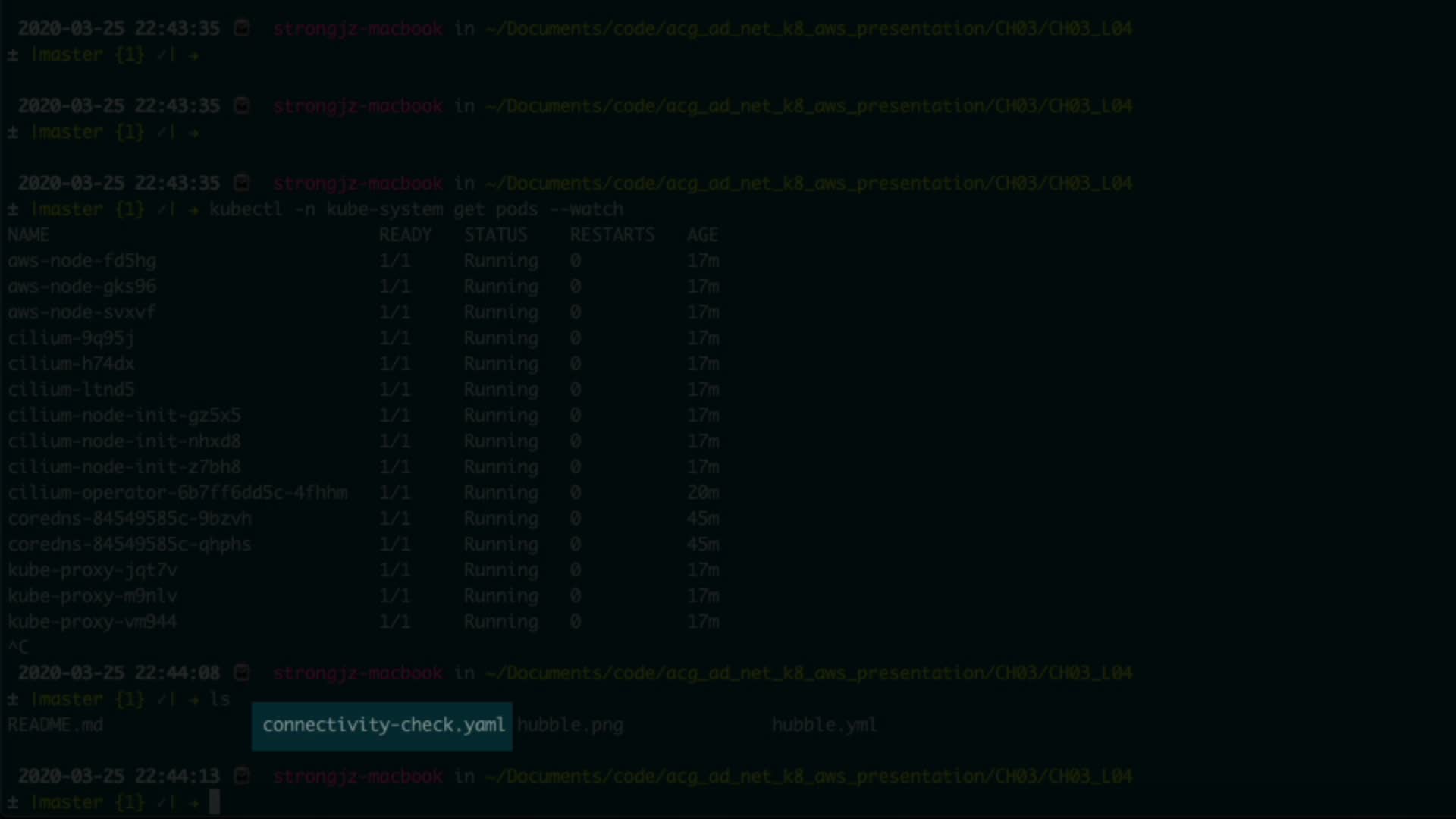The height and width of the screenshot is (819, 1456).
Task: Click the aws-node-fd5hg pod entry
Action: [82, 261]
